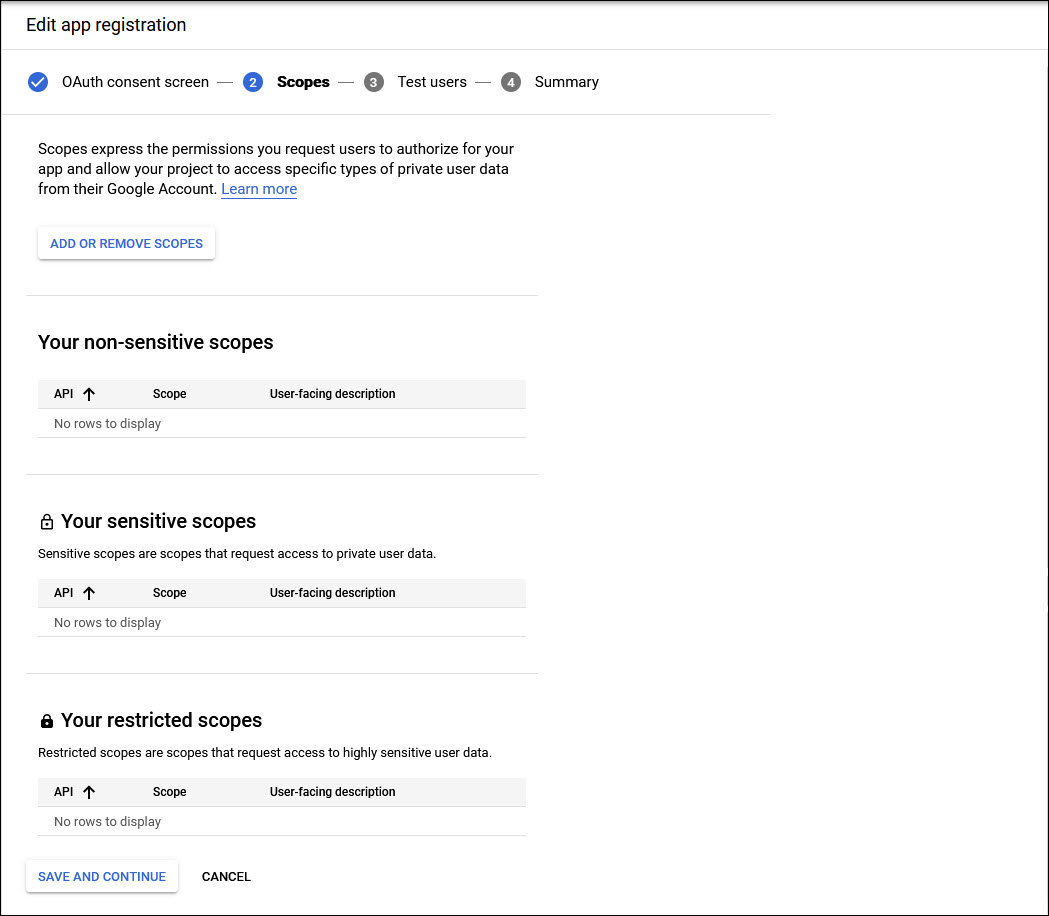Switch to the Scopes step

tap(303, 82)
